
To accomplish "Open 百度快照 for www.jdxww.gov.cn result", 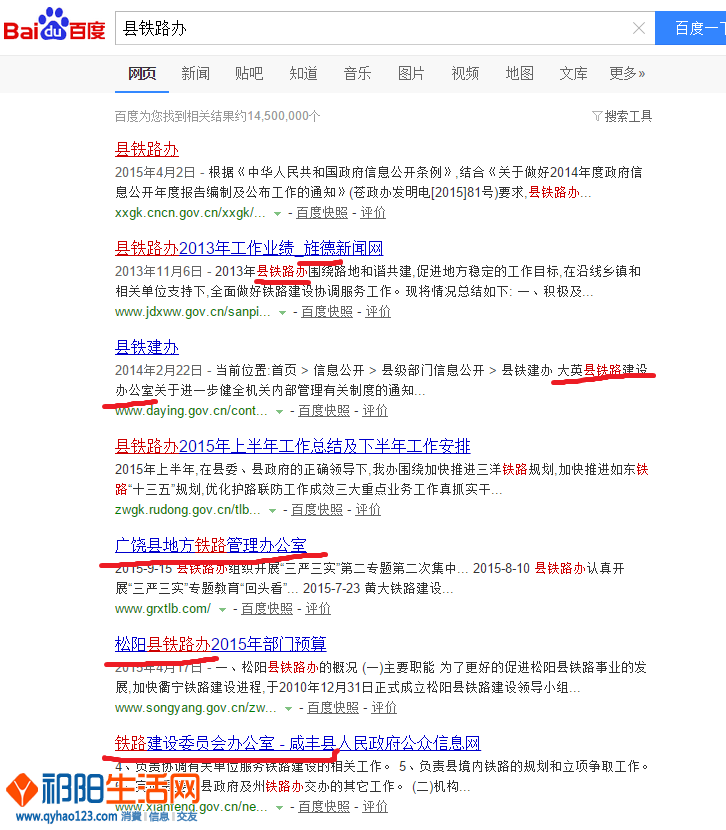I will (327, 312).
